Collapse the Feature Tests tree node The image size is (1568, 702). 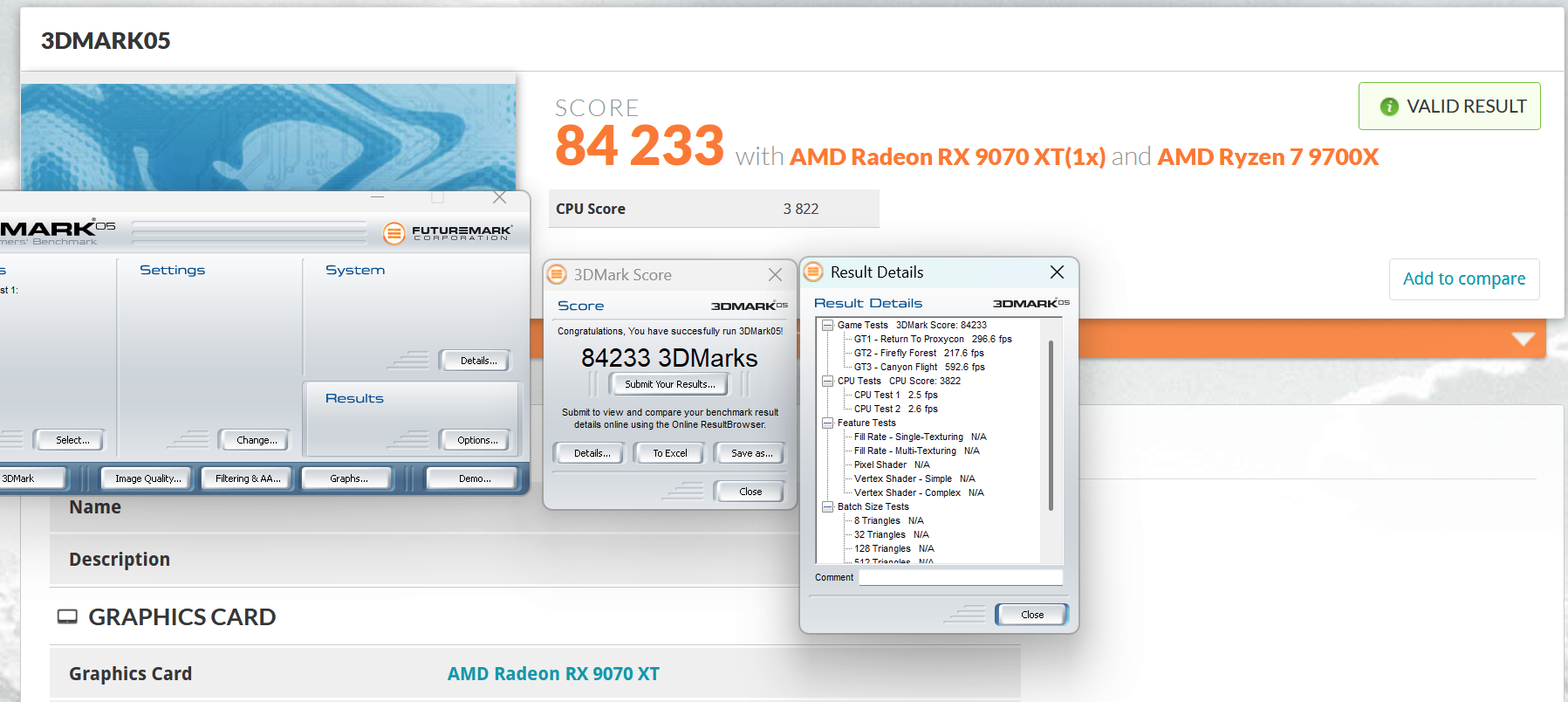point(827,423)
